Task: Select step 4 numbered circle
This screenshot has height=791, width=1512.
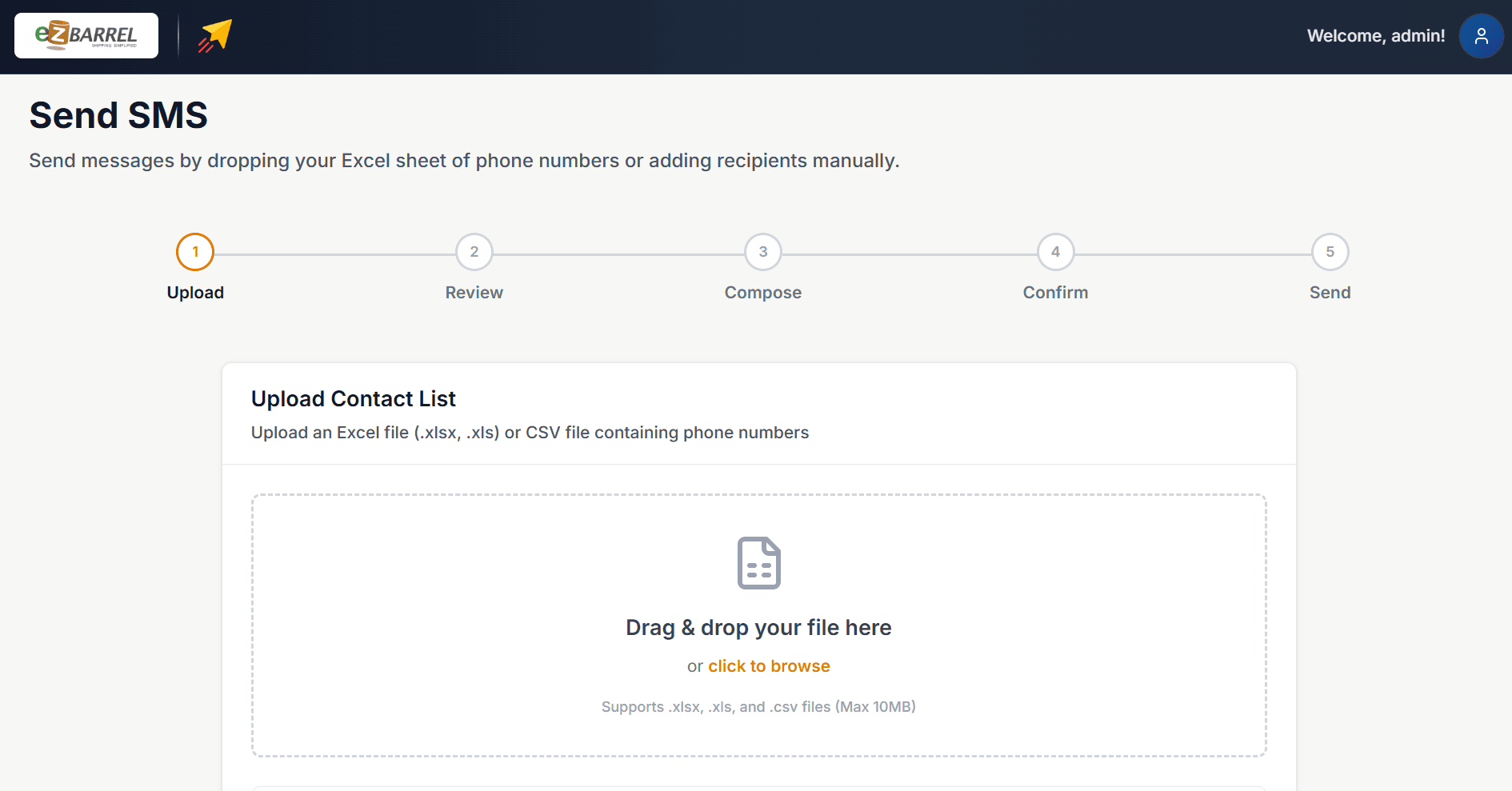Action: point(1055,252)
